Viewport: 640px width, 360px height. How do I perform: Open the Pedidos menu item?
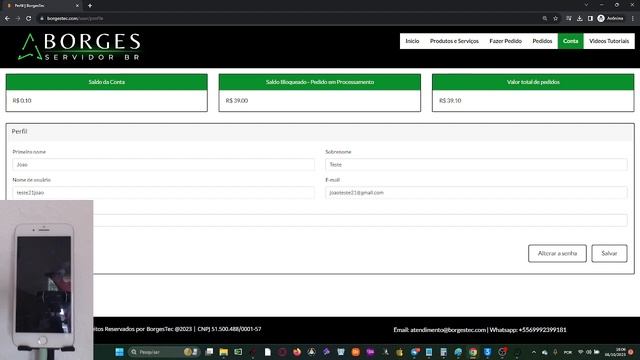pos(542,41)
